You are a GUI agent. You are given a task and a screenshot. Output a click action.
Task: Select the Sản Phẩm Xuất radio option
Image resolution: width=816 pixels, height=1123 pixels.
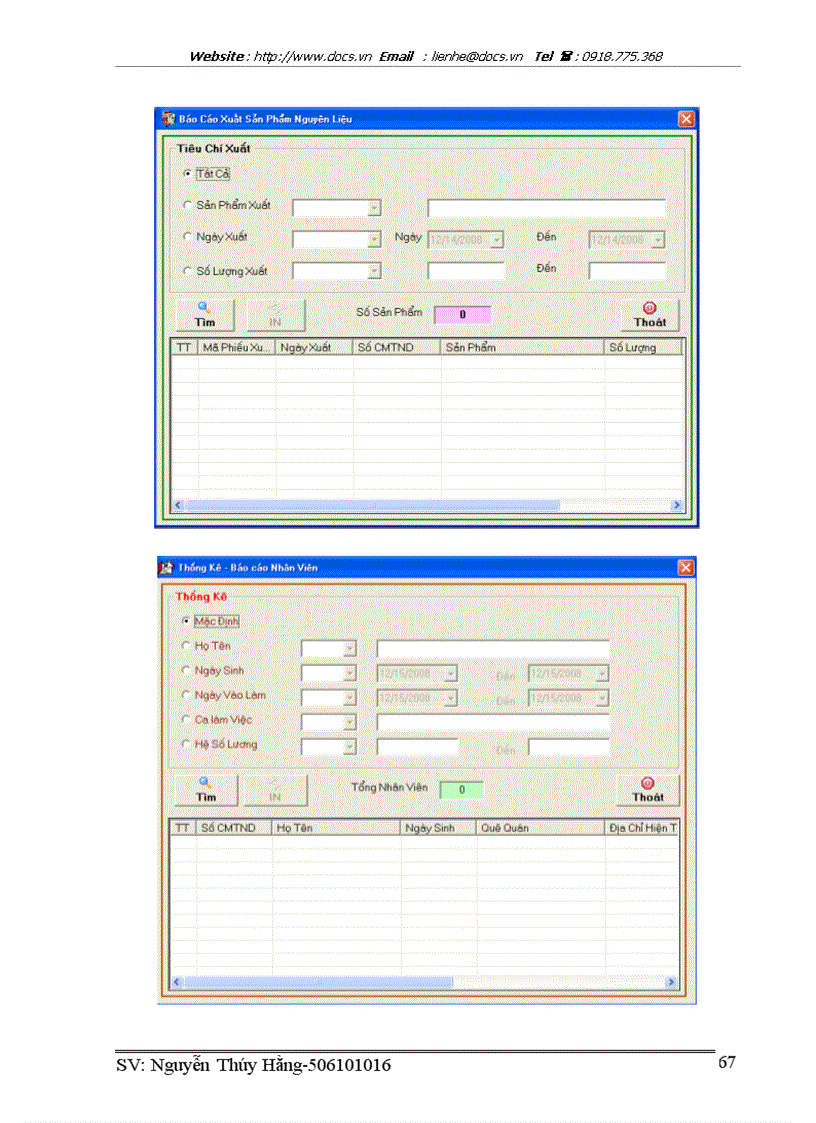187,205
